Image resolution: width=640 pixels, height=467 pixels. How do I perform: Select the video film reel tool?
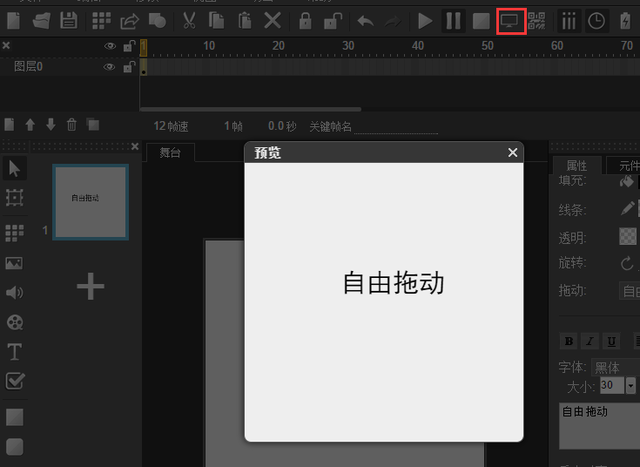[14, 322]
